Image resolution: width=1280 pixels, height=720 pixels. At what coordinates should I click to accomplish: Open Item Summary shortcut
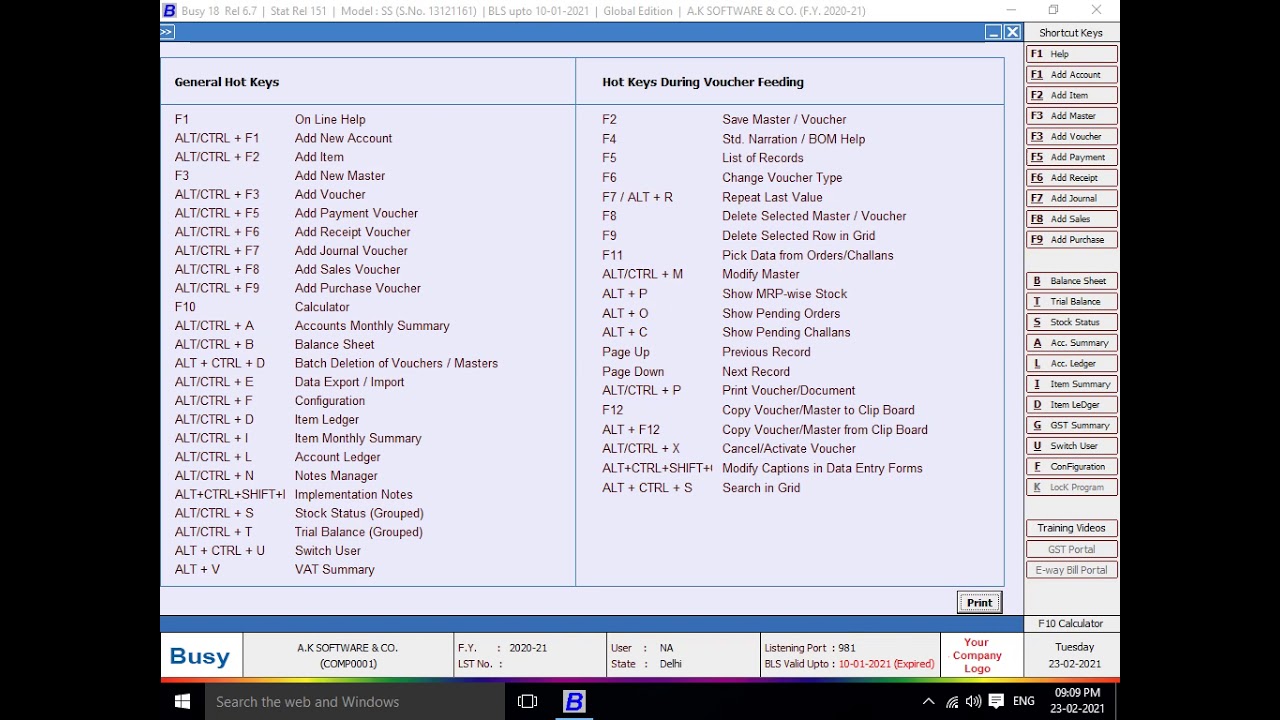click(x=1071, y=384)
